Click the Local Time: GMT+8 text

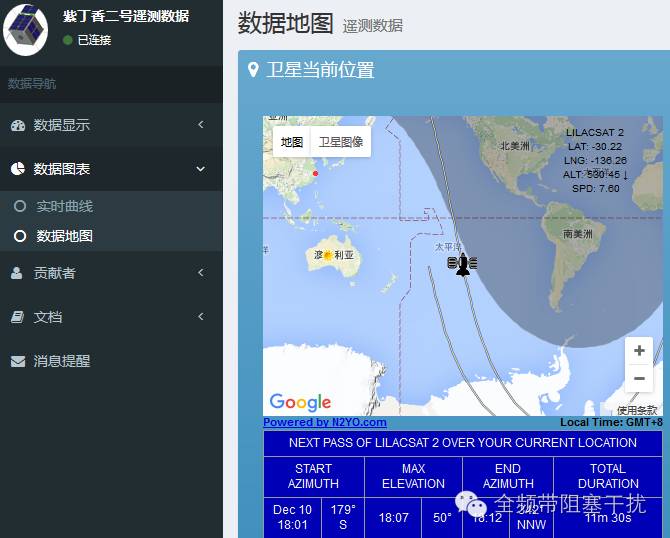(x=611, y=422)
